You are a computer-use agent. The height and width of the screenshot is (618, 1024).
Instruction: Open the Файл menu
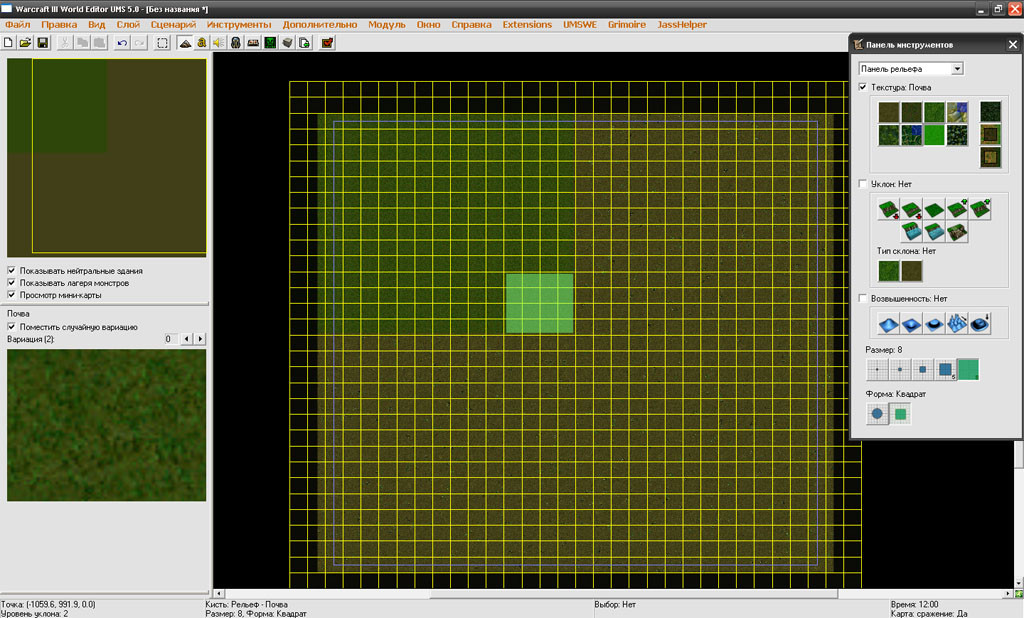pos(18,25)
